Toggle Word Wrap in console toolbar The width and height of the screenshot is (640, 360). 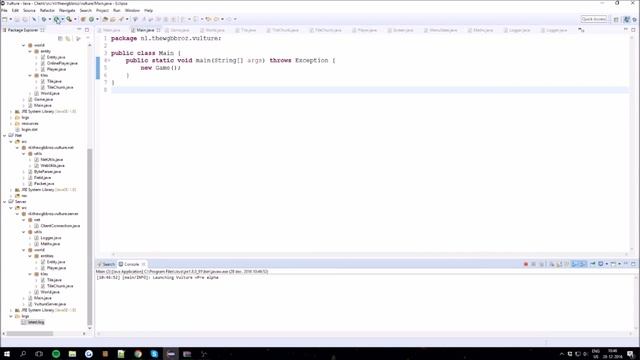click(567, 264)
